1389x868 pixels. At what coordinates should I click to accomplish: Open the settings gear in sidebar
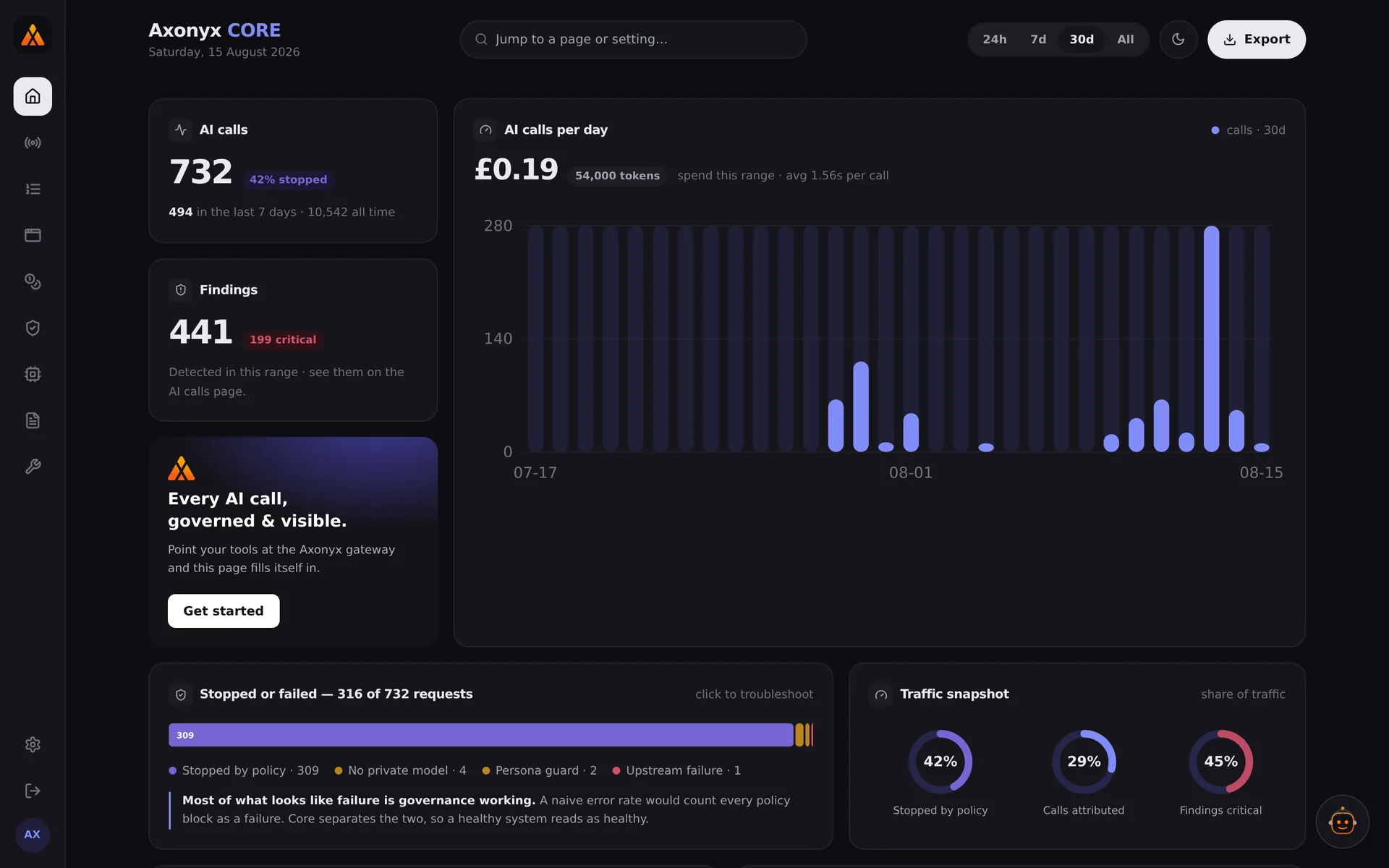(33, 744)
